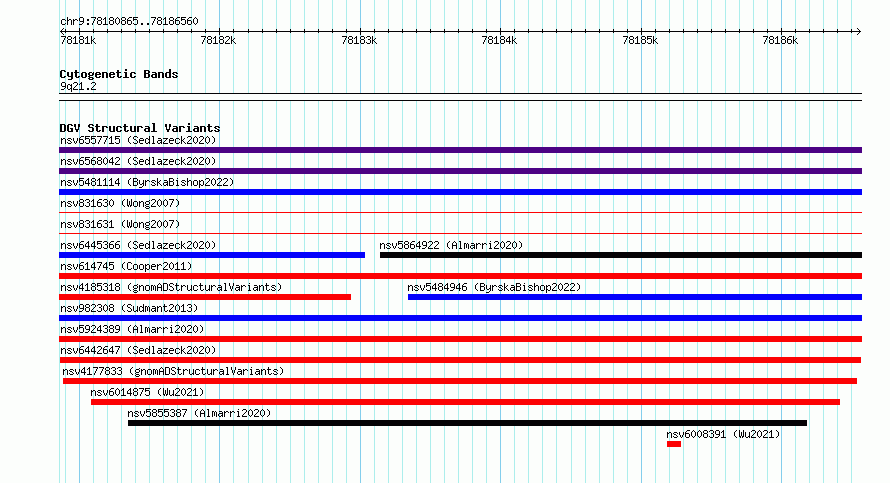Click the 78186k ruler tick label

tap(780, 40)
